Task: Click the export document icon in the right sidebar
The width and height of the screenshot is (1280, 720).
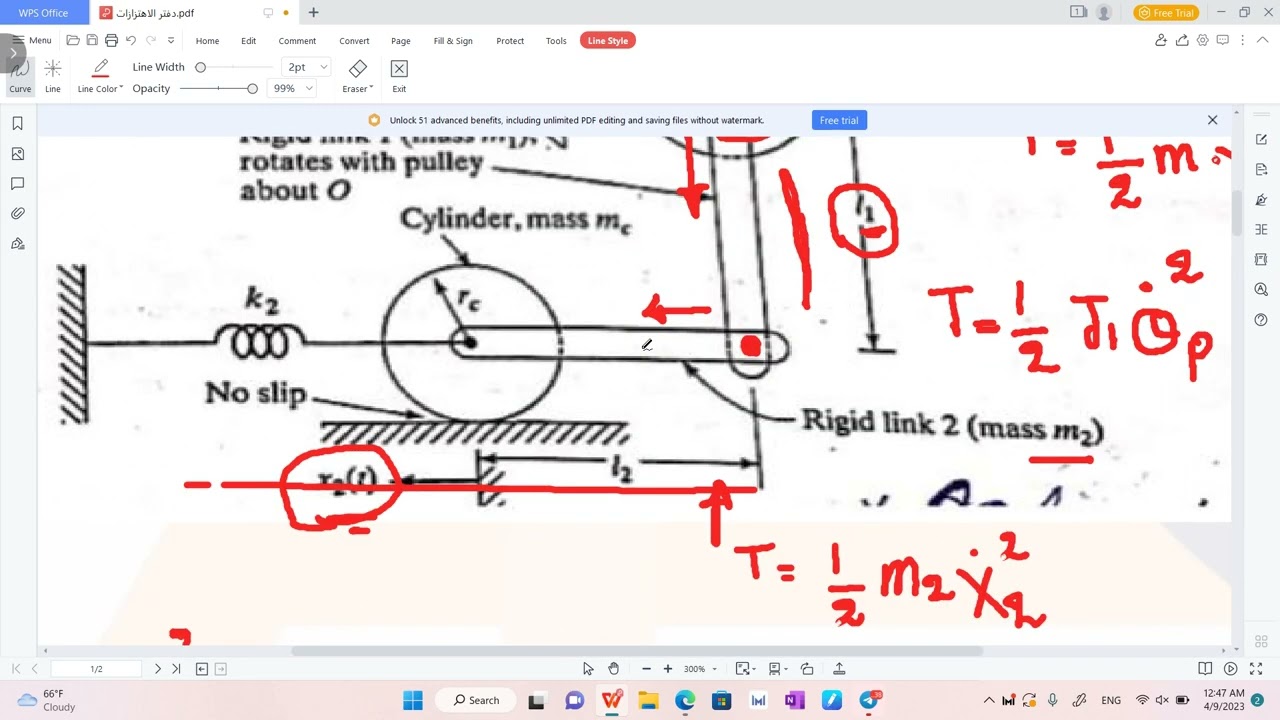Action: 1261,169
